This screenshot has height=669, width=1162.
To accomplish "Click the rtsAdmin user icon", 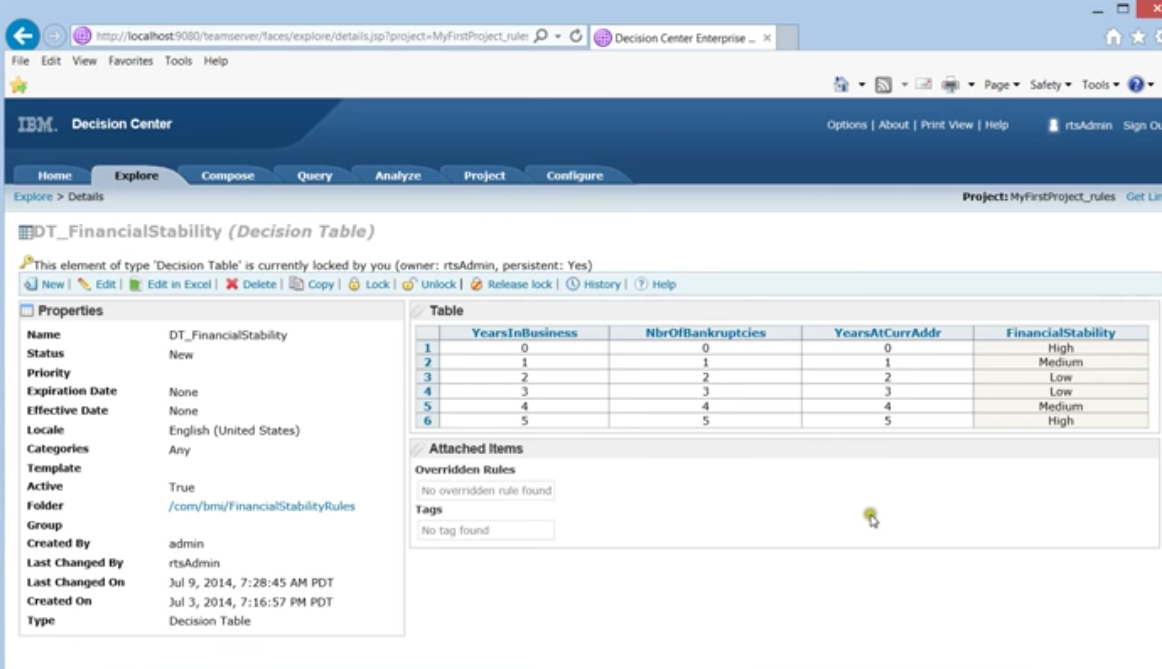I will pos(1053,125).
